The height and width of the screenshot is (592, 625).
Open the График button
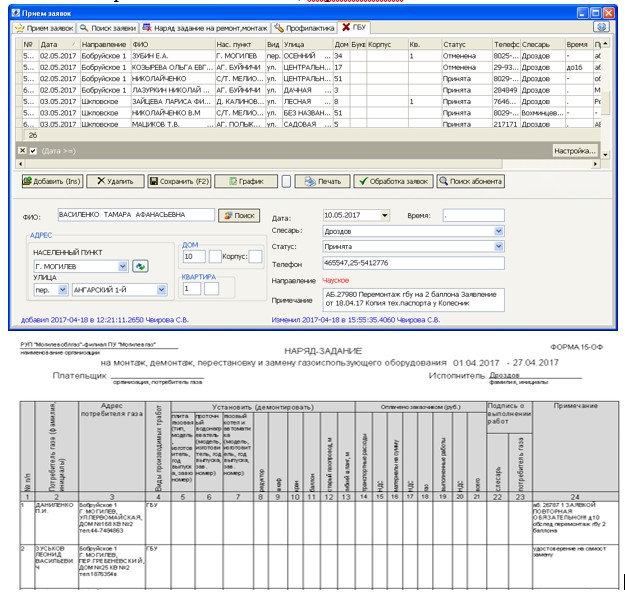(x=246, y=181)
